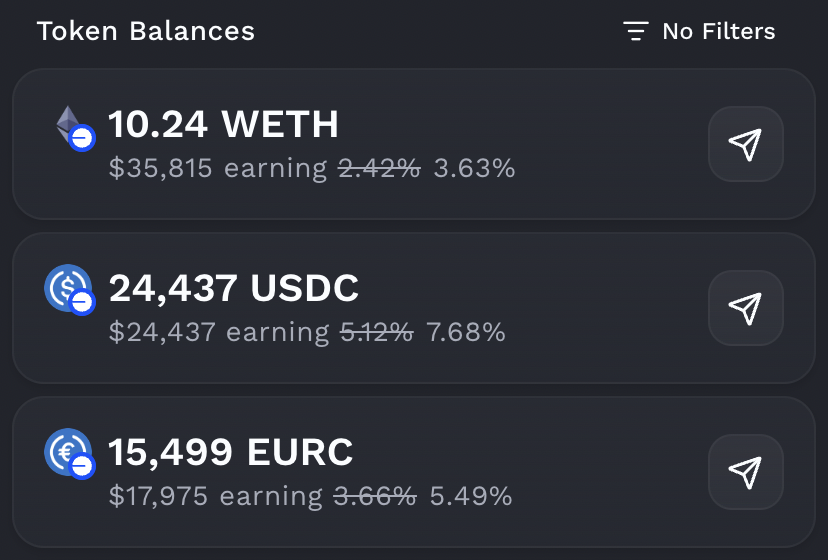
Task: Select the 24,437 USDC balance title
Action: pyautogui.click(x=233, y=289)
